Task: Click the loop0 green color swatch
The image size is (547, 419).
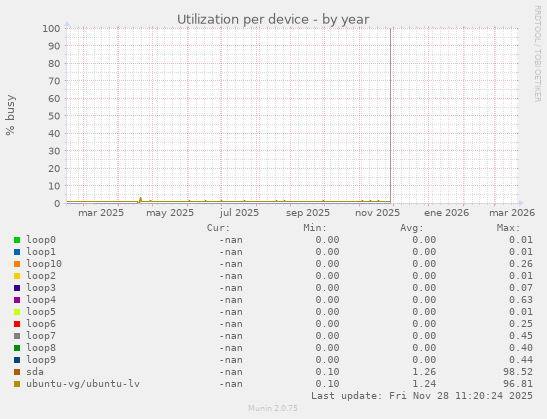Action: (x=17, y=240)
